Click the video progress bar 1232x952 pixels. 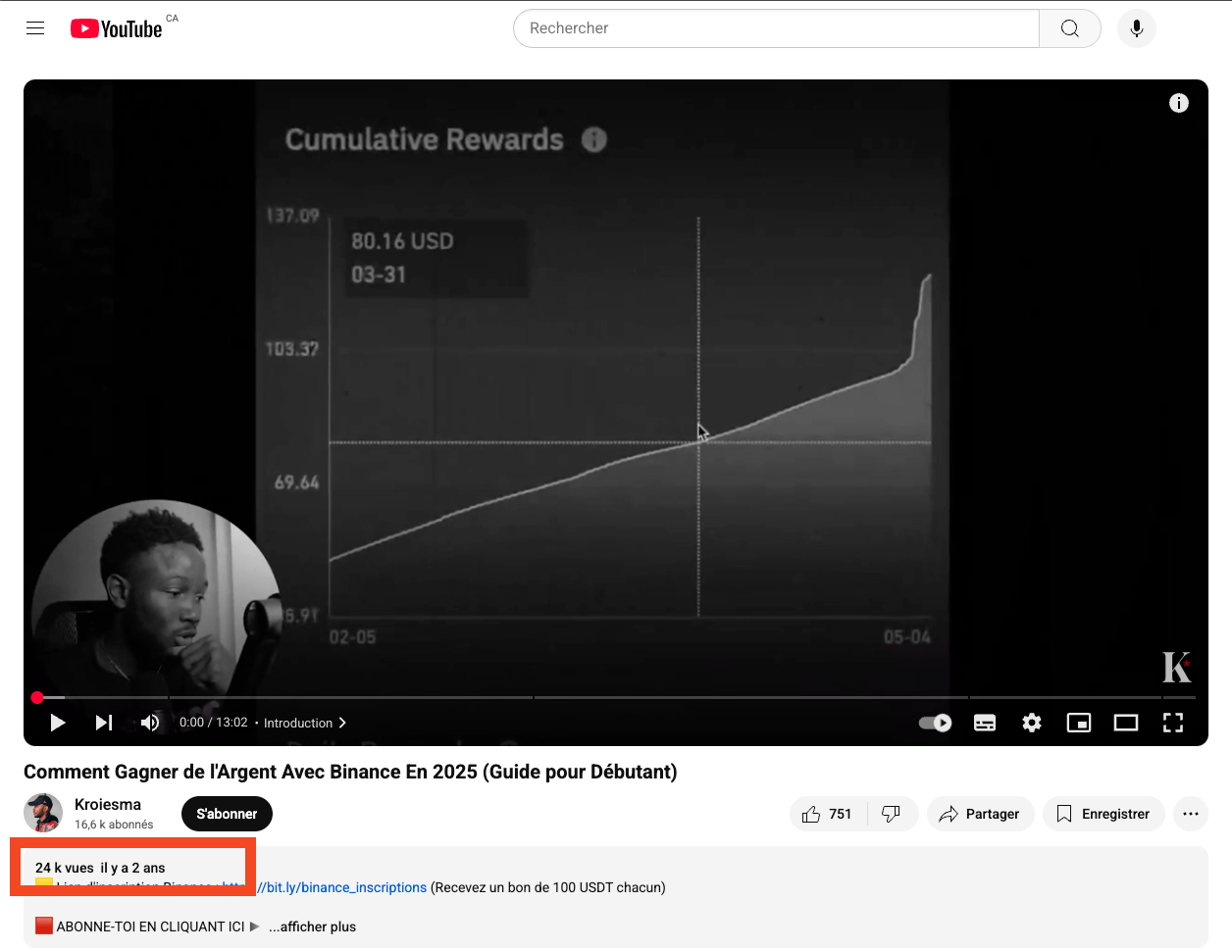[589, 697]
